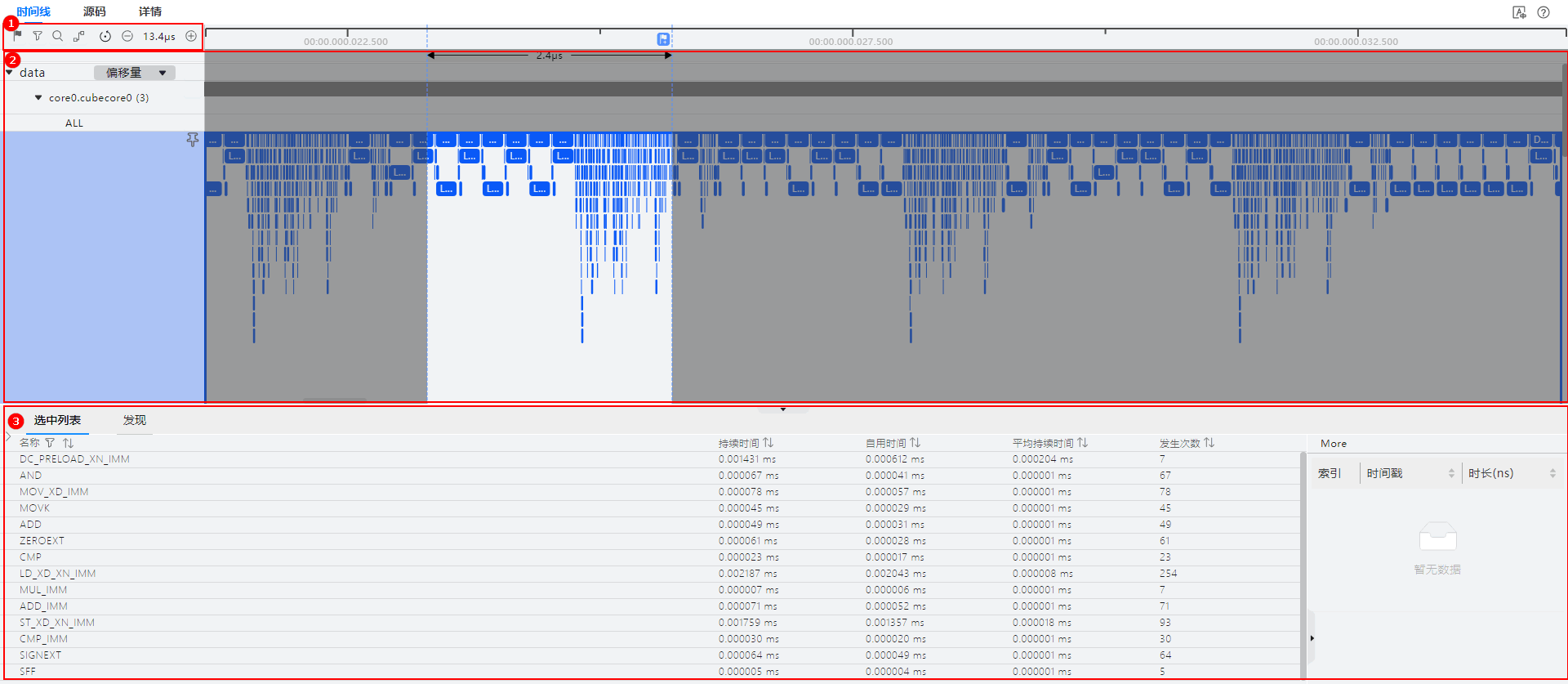Image resolution: width=1568 pixels, height=684 pixels.
Task: Select the CMP_IMM row
Action: click(x=652, y=639)
